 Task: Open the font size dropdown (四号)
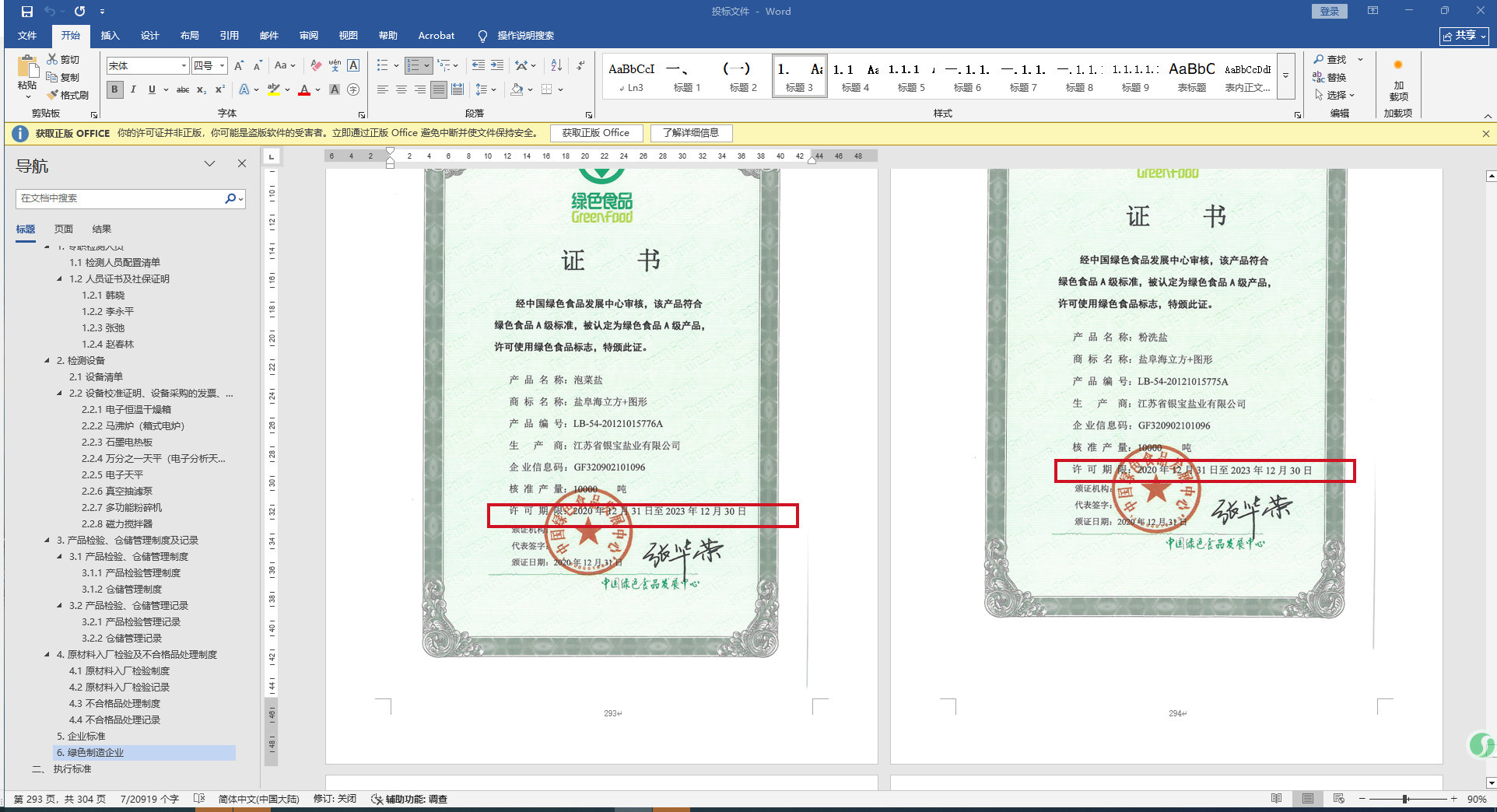222,66
